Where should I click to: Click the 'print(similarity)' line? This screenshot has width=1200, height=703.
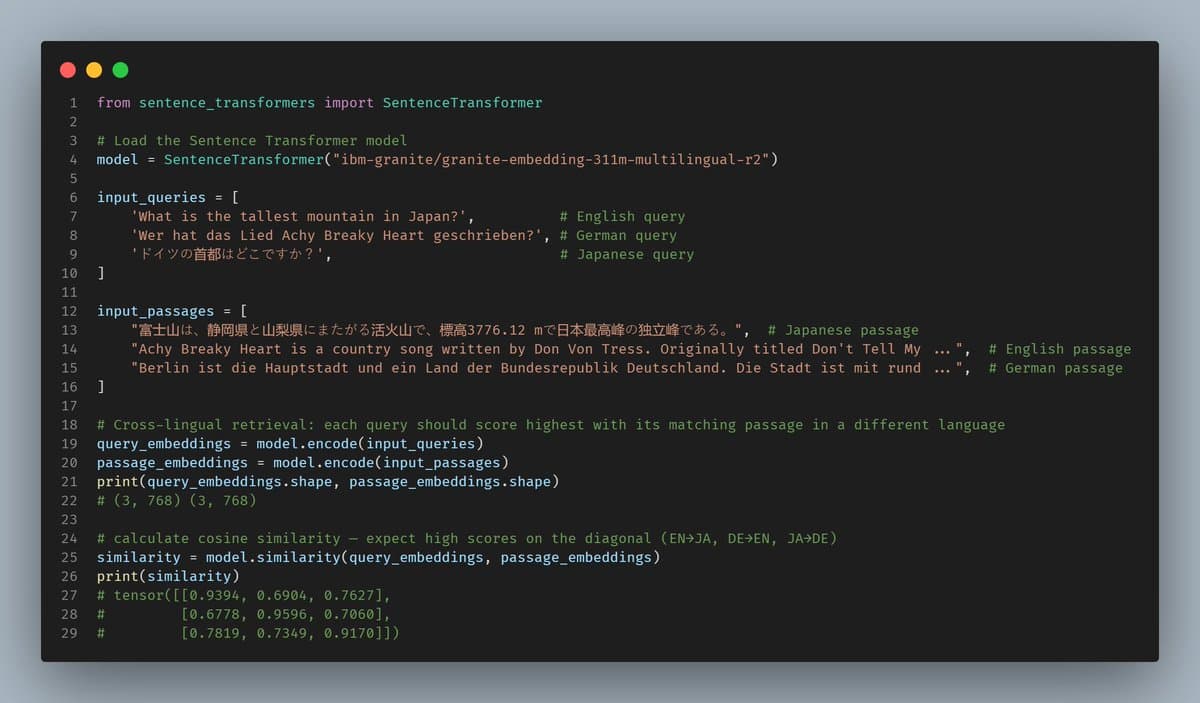coord(168,576)
